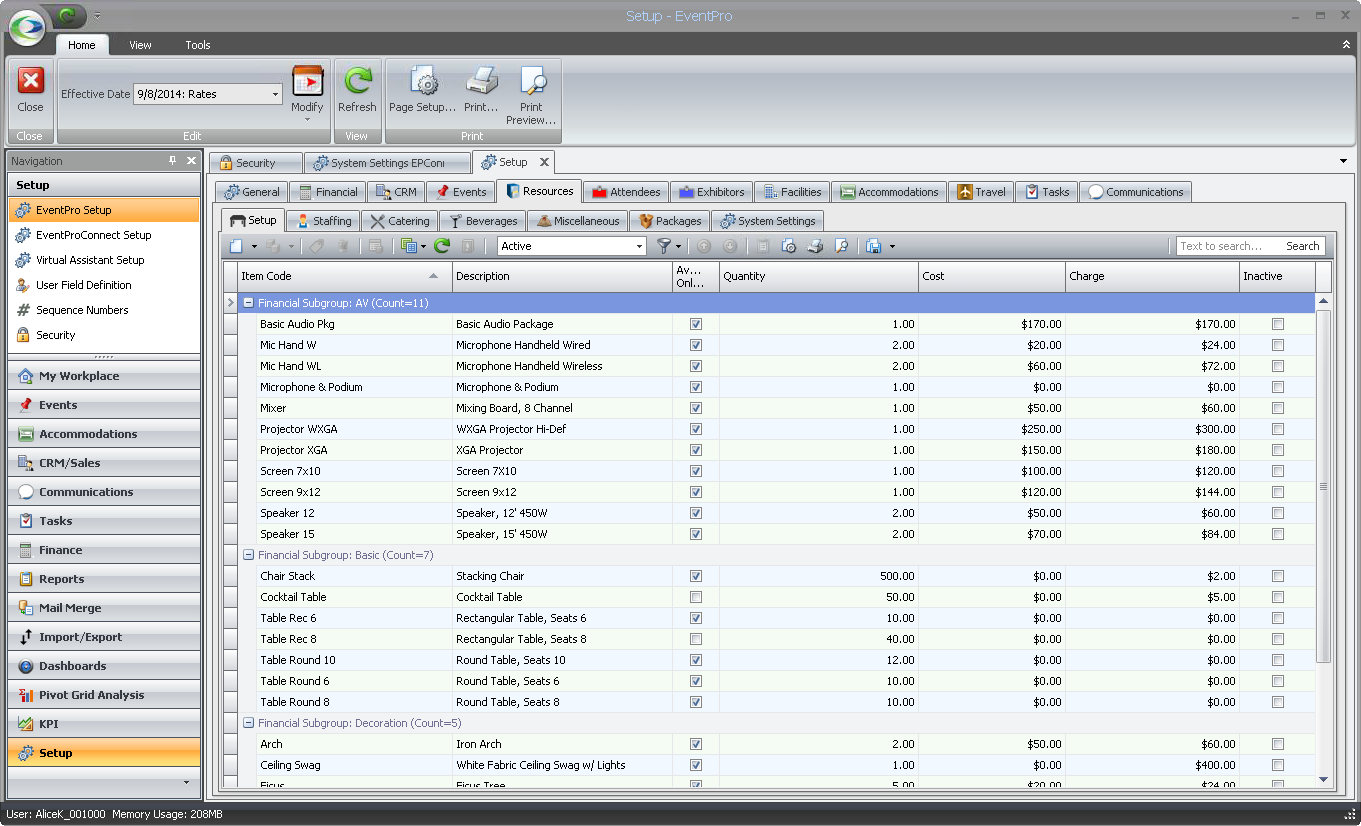
Task: Collapse the Financial Subgroup: AV group
Action: coord(248,302)
